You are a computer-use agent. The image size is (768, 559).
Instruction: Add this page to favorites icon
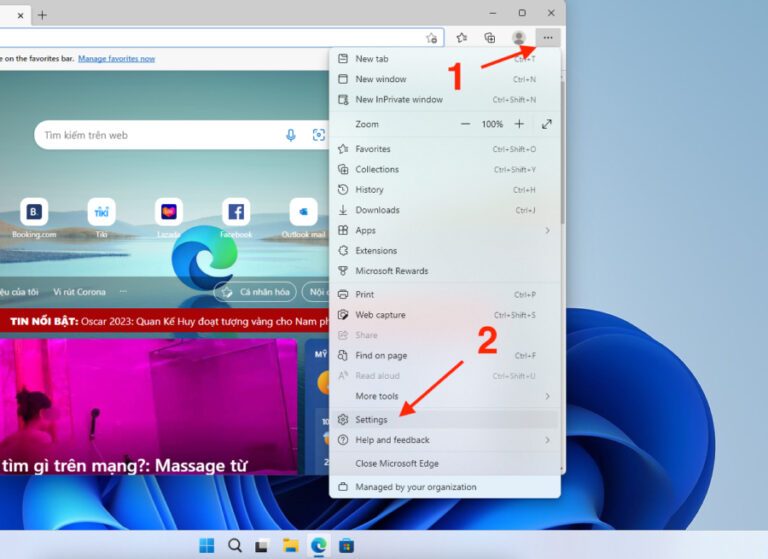[432, 38]
